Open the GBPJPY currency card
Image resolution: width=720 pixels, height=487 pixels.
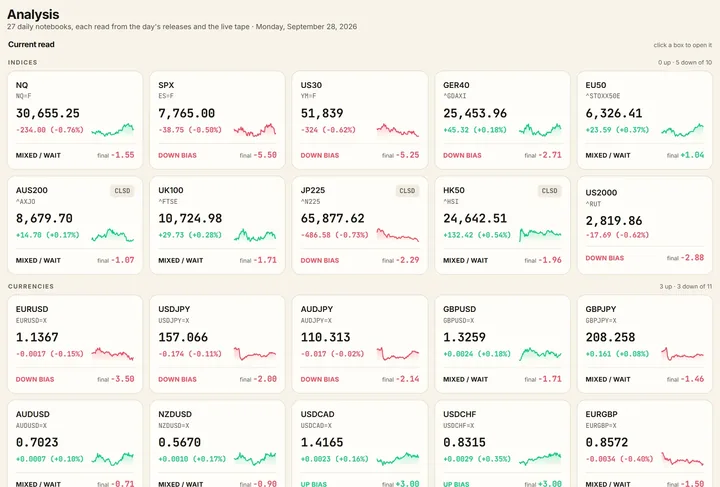(x=645, y=344)
